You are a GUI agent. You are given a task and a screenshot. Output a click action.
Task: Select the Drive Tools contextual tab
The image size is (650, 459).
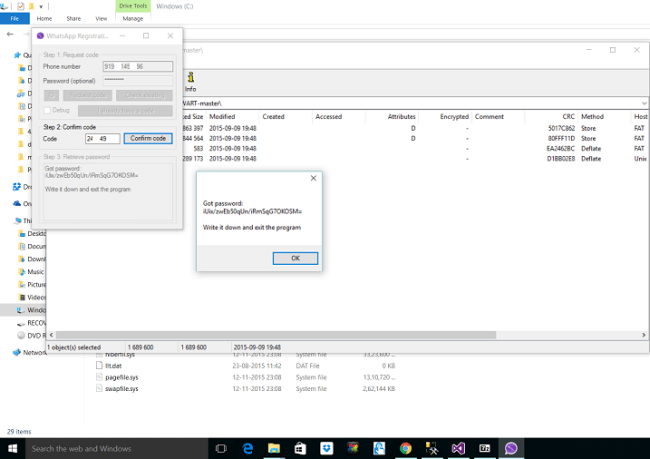[133, 6]
